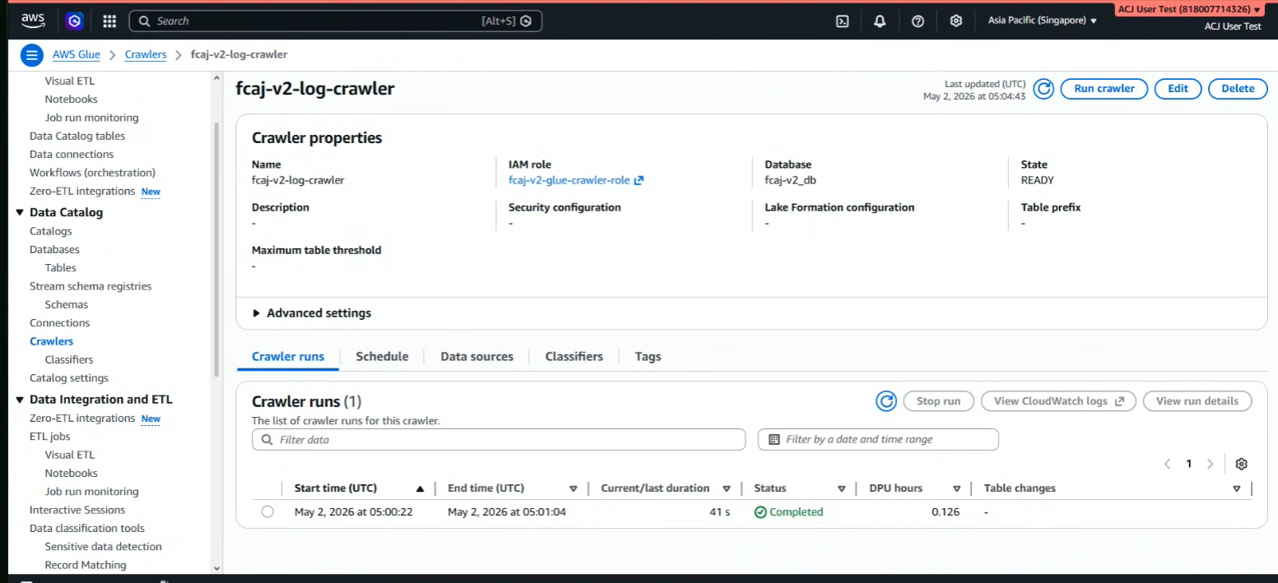1278x583 pixels.
Task: Click the Delete button
Action: coord(1238,89)
